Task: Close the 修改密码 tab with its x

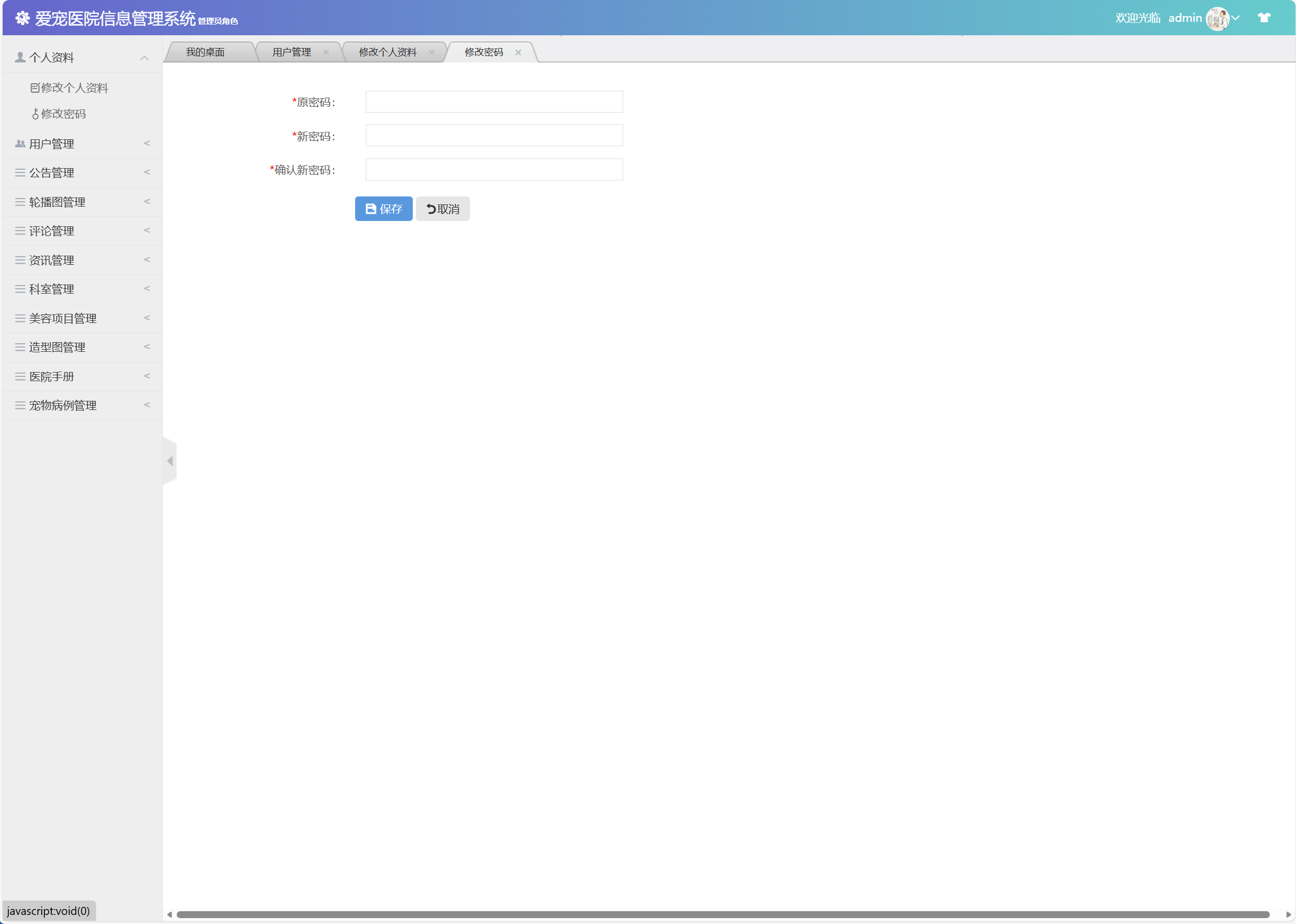Action: 518,52
